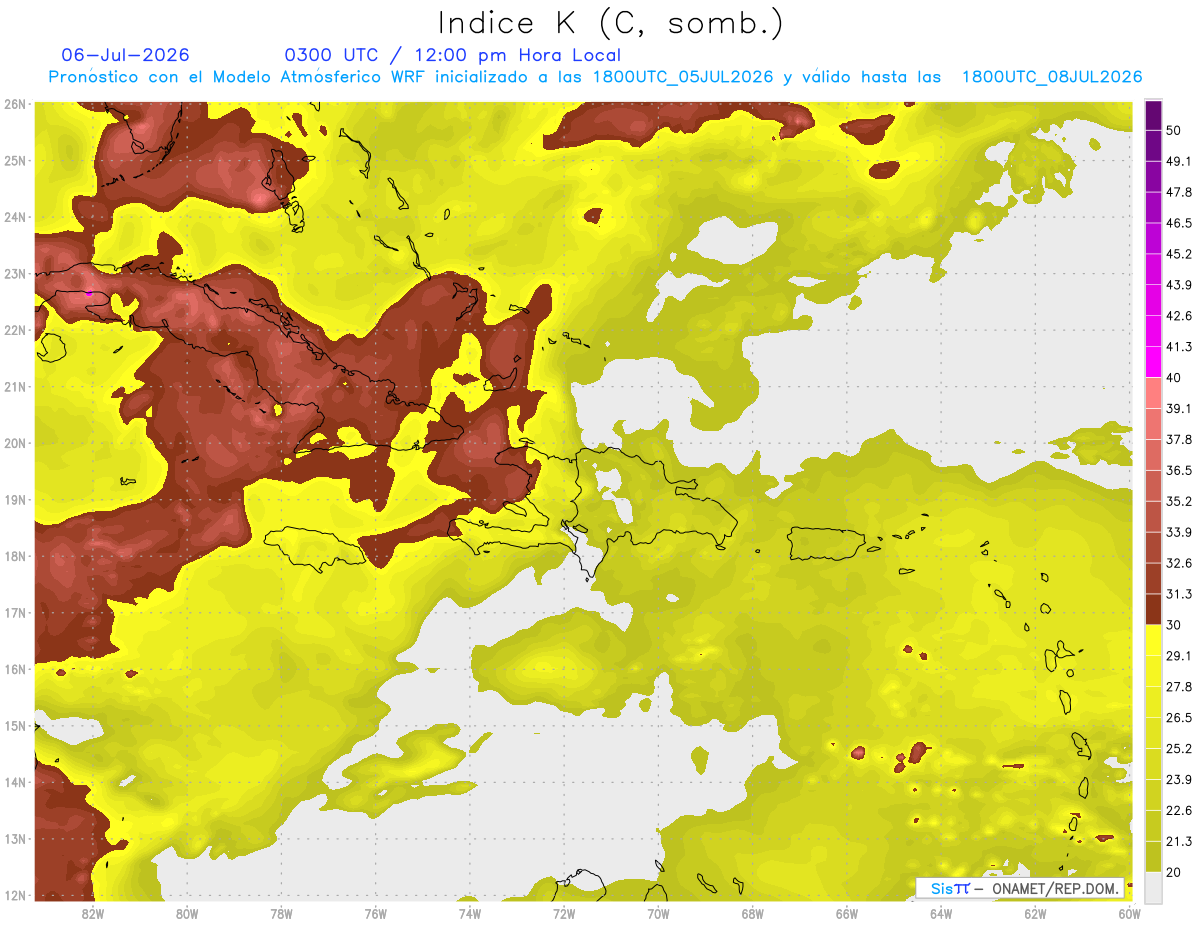Click the colorbar value "50"
The width and height of the screenshot is (1200, 927).
[1173, 130]
